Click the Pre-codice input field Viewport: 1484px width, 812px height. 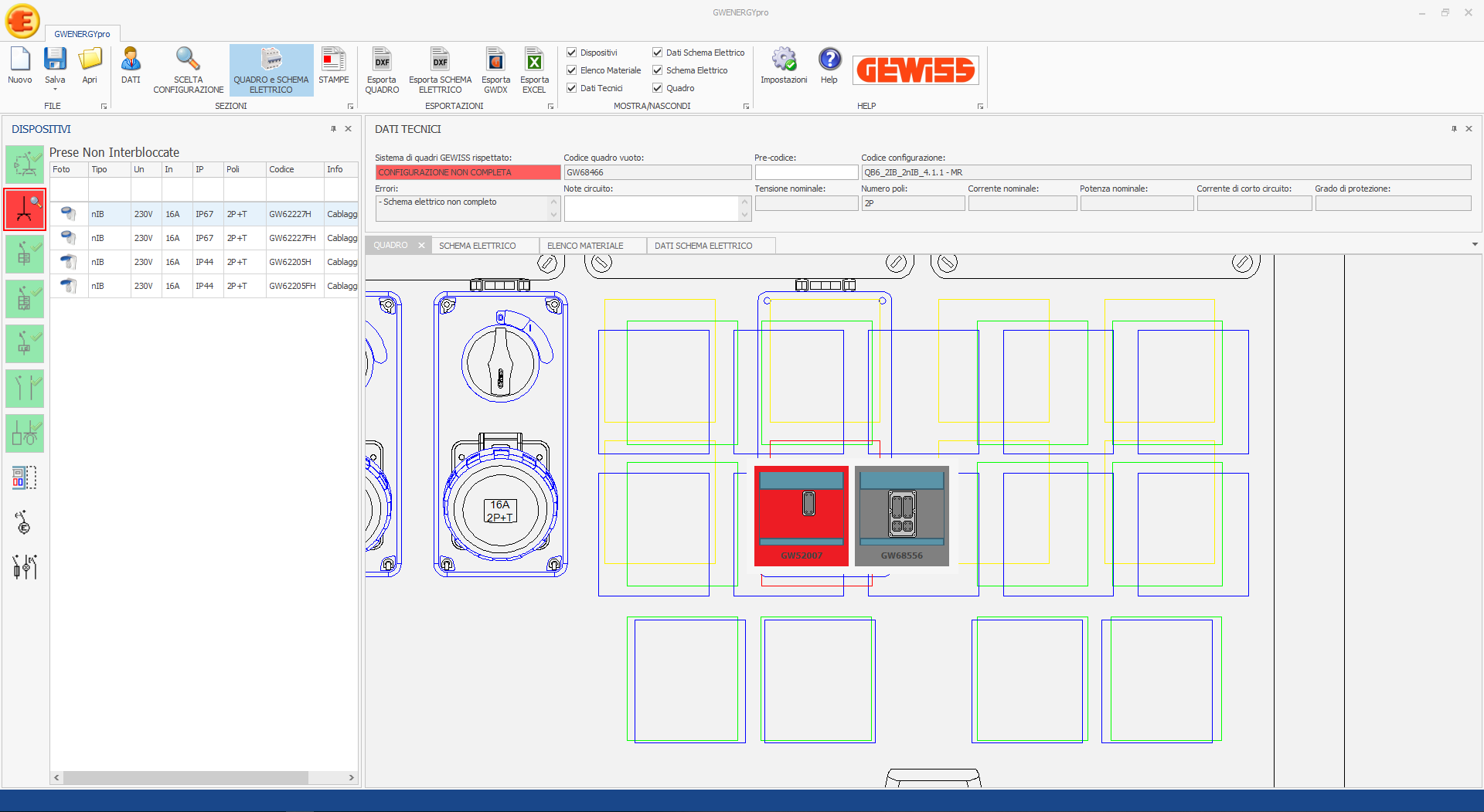tap(806, 172)
